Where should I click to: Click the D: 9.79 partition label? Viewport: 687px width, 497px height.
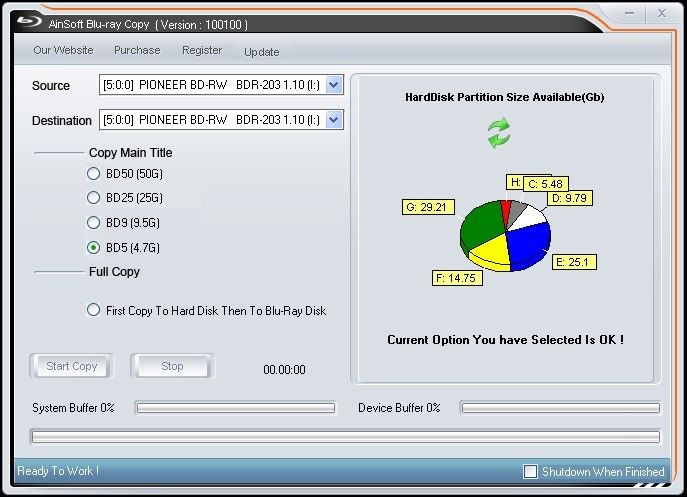(x=570, y=198)
